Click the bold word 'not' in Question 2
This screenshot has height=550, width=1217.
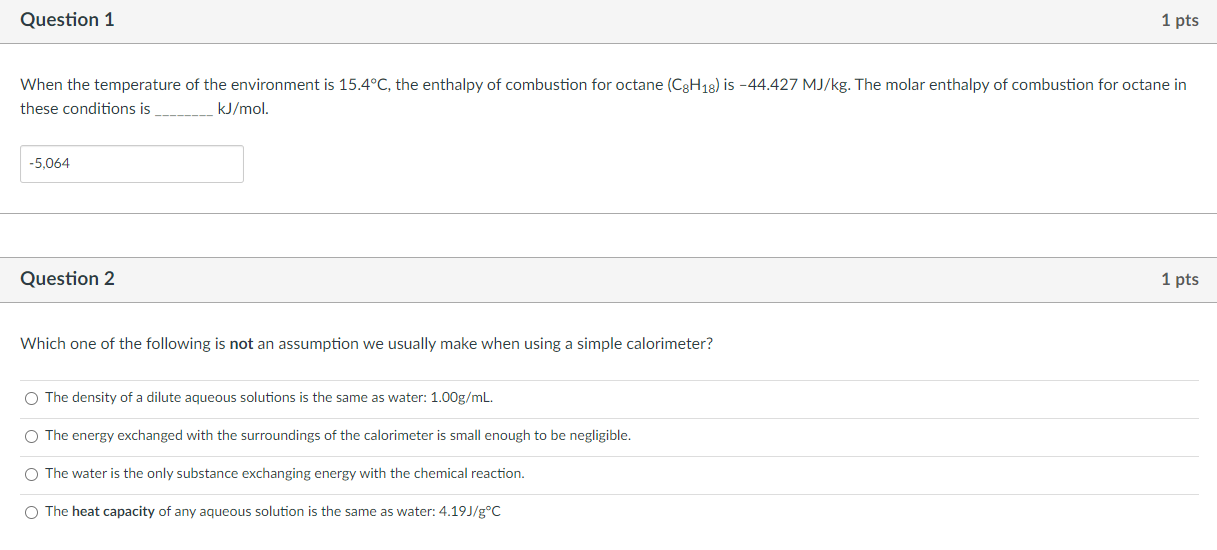(241, 344)
